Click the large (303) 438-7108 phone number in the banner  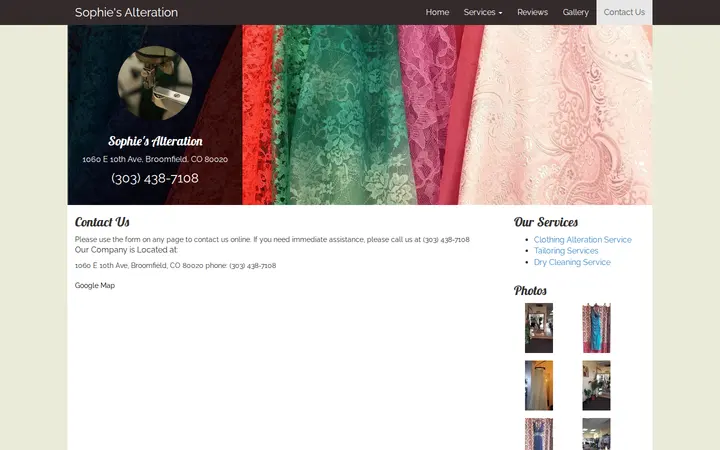coord(155,178)
